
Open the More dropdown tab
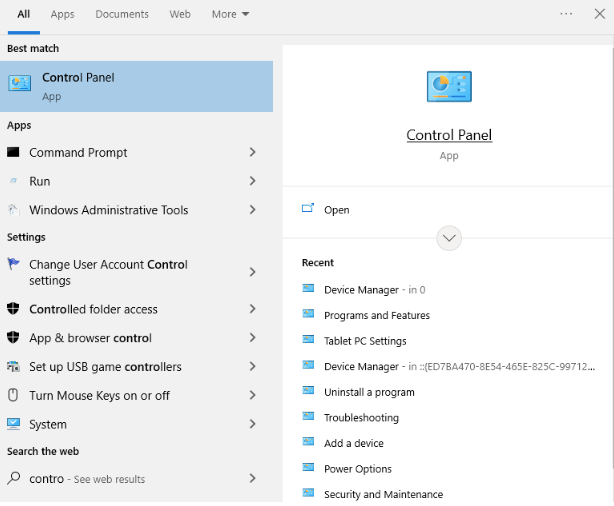pos(230,14)
